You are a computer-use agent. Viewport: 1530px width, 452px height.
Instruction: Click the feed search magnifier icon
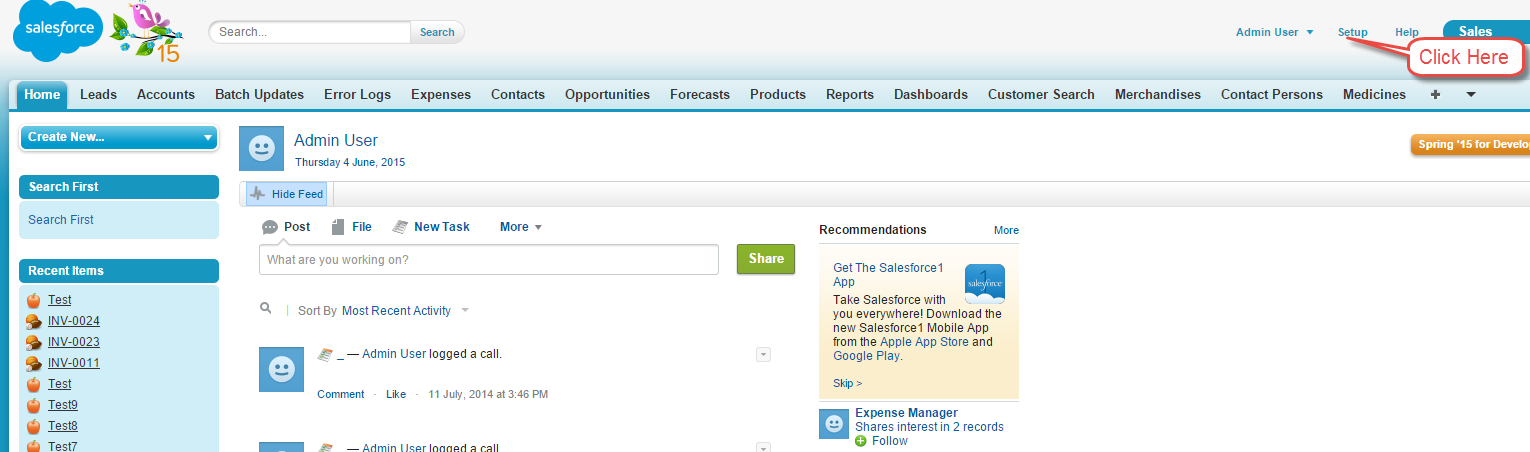[266, 309]
